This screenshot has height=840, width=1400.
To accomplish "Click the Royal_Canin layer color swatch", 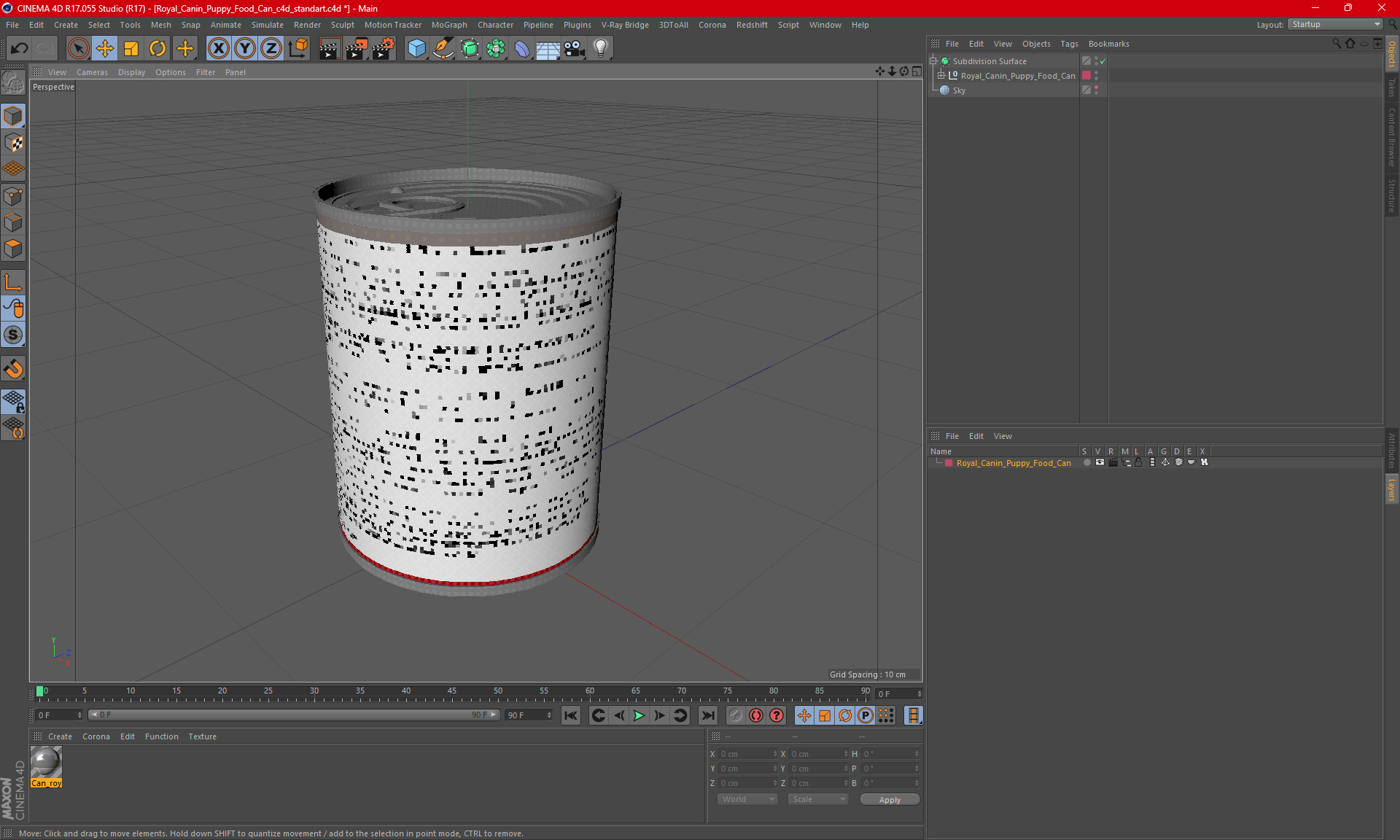I will (949, 463).
